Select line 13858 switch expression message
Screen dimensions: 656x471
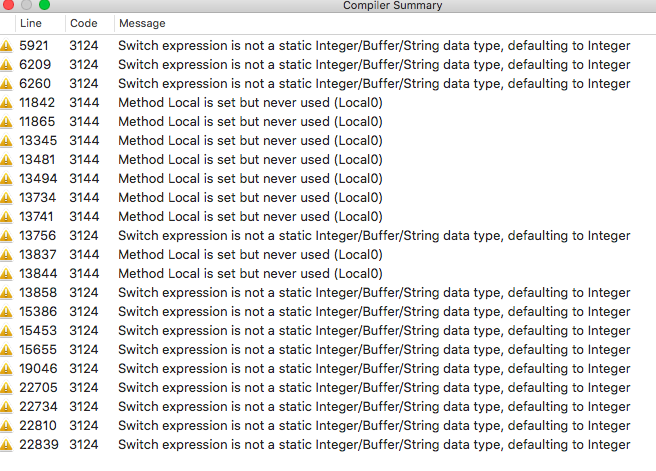click(x=374, y=293)
